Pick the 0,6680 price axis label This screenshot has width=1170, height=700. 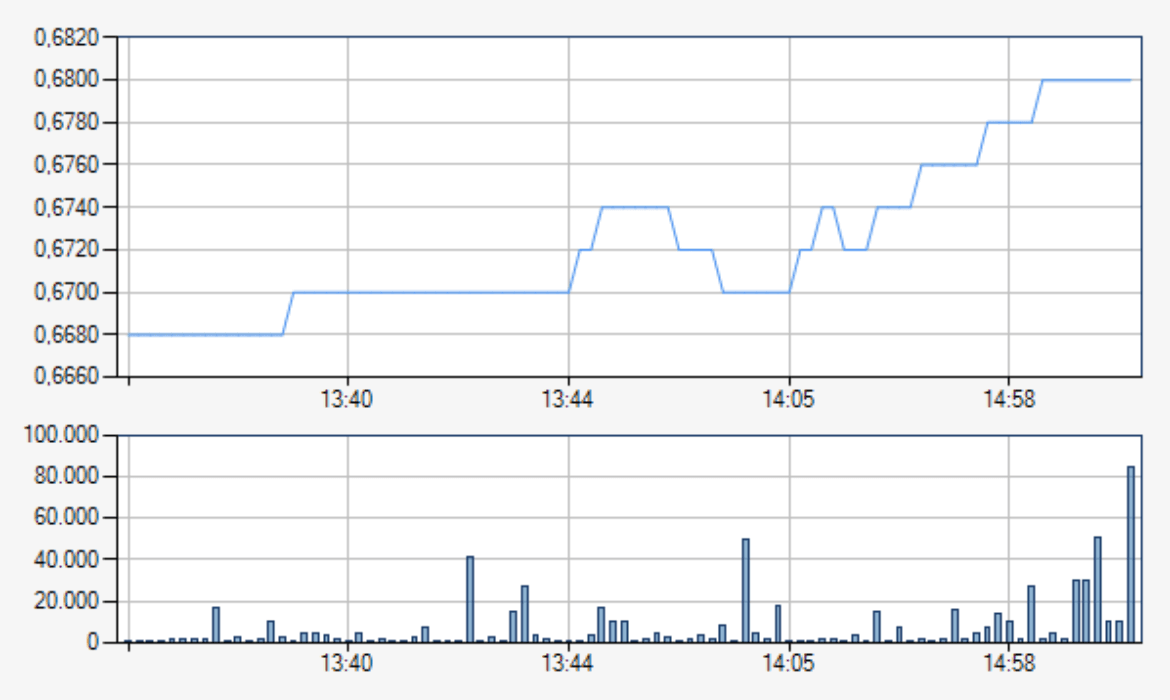point(66,334)
